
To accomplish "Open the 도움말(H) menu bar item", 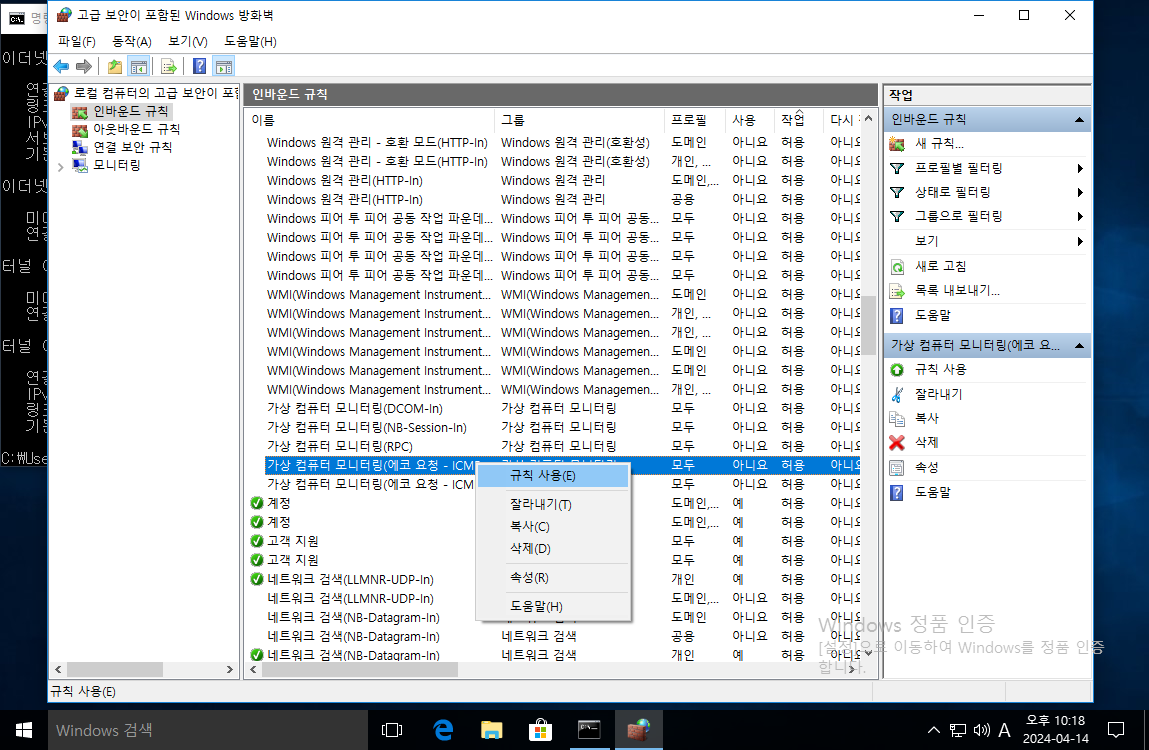I will pos(250,42).
